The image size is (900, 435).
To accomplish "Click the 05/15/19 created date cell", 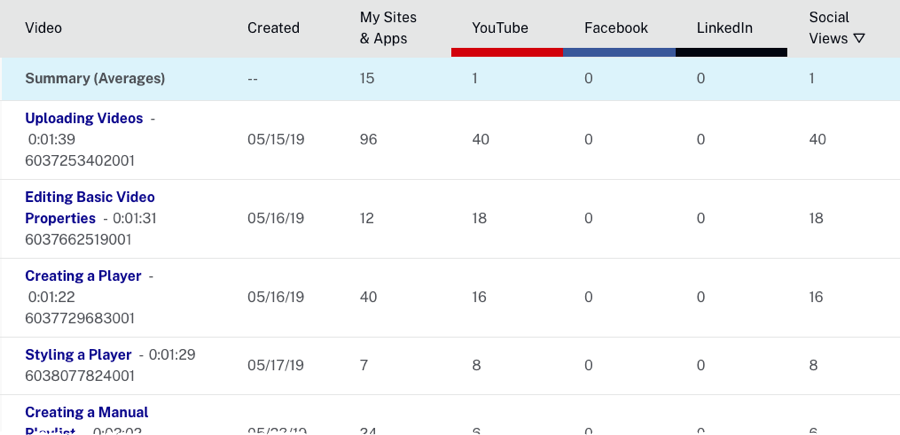I will coord(275,139).
